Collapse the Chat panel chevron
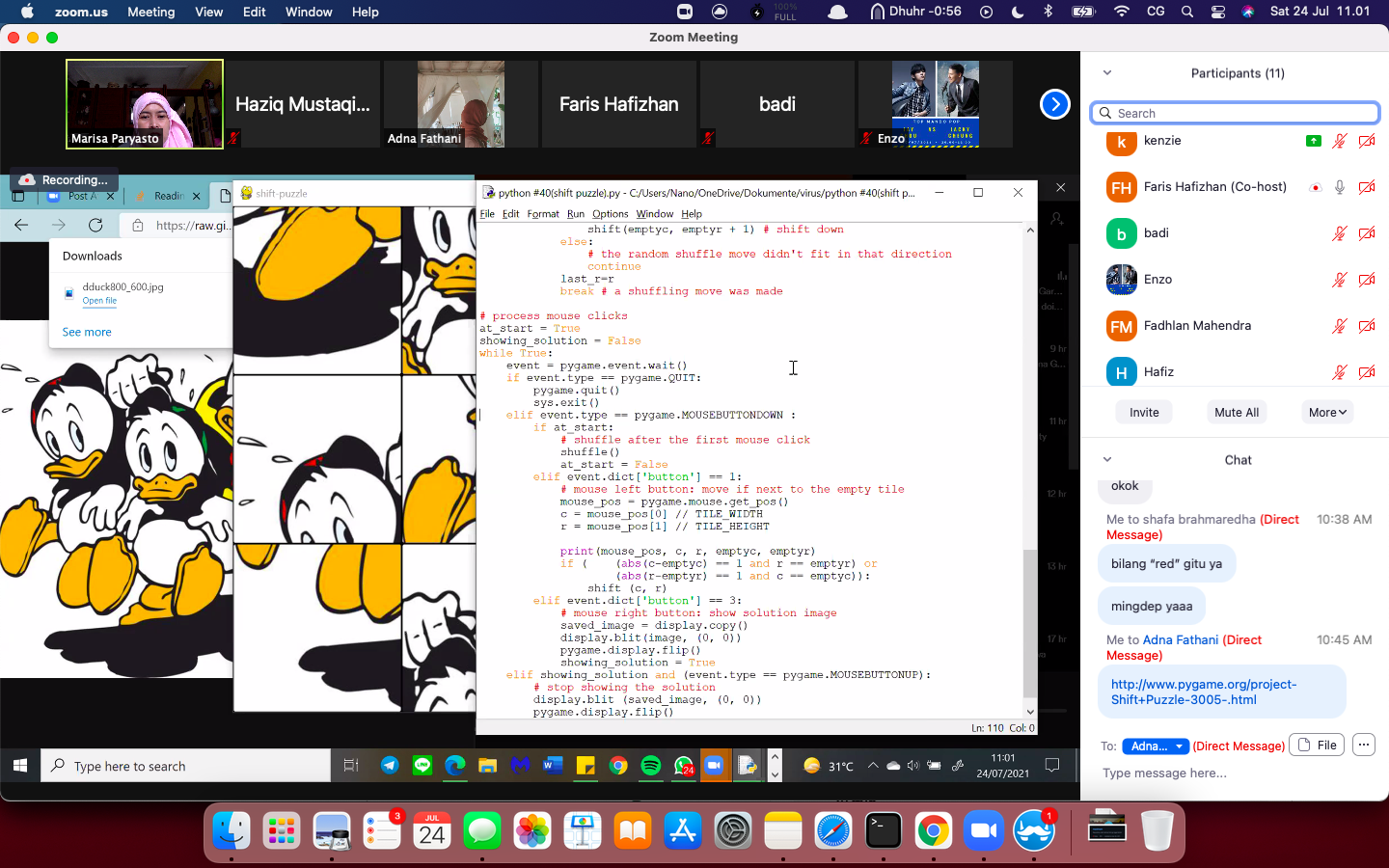This screenshot has width=1389, height=868. (1107, 460)
